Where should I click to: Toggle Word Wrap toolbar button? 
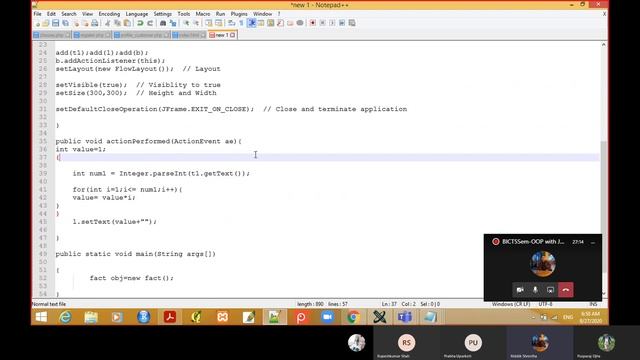(231, 23)
